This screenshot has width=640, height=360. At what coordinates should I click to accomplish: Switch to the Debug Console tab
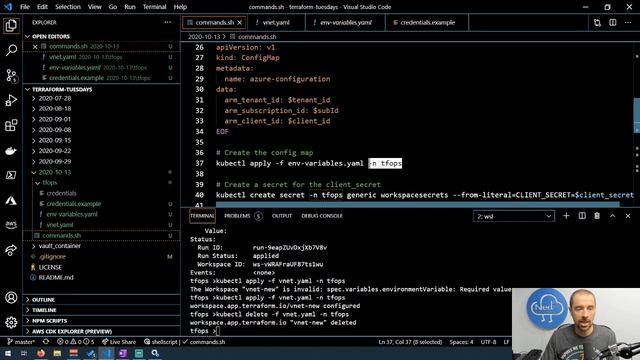click(322, 216)
